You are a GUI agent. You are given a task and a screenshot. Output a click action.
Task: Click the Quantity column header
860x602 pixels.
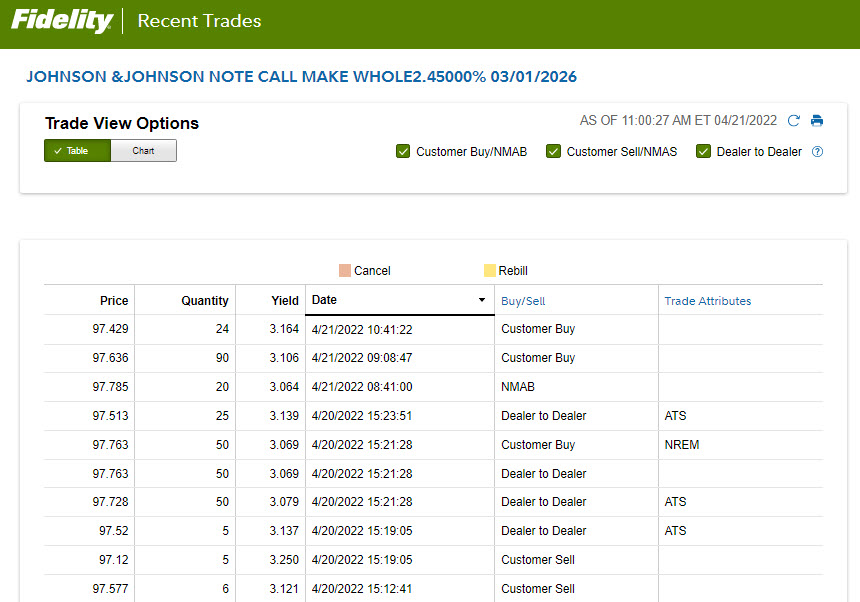tap(205, 301)
